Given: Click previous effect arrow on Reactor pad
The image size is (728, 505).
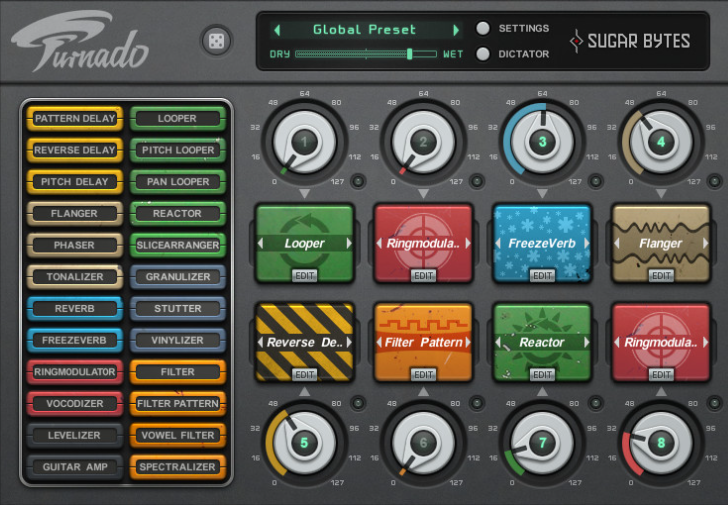Looking at the screenshot, I should click(x=498, y=342).
